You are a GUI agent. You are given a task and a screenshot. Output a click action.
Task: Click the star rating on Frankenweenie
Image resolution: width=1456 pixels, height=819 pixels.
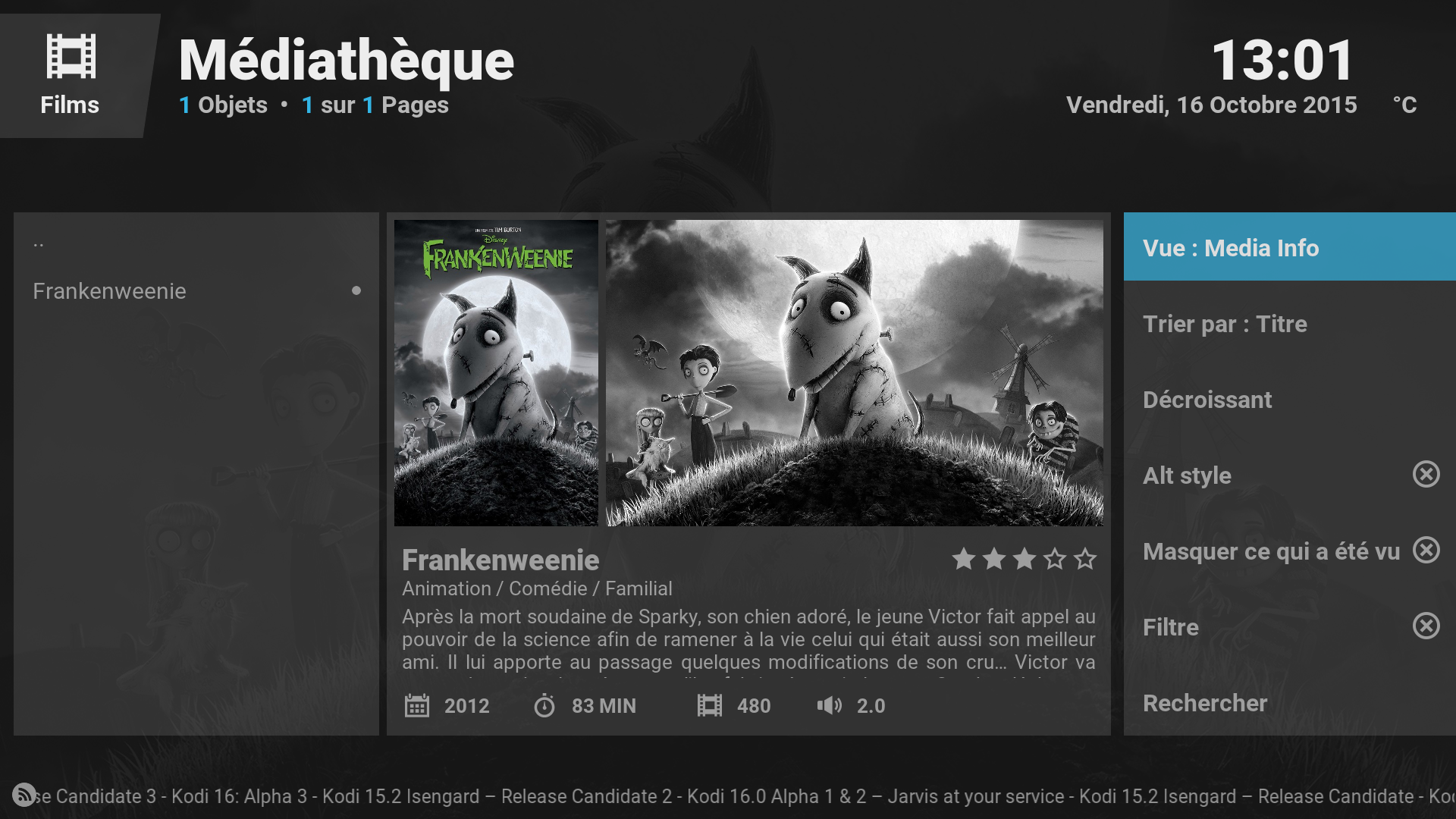(x=1025, y=559)
